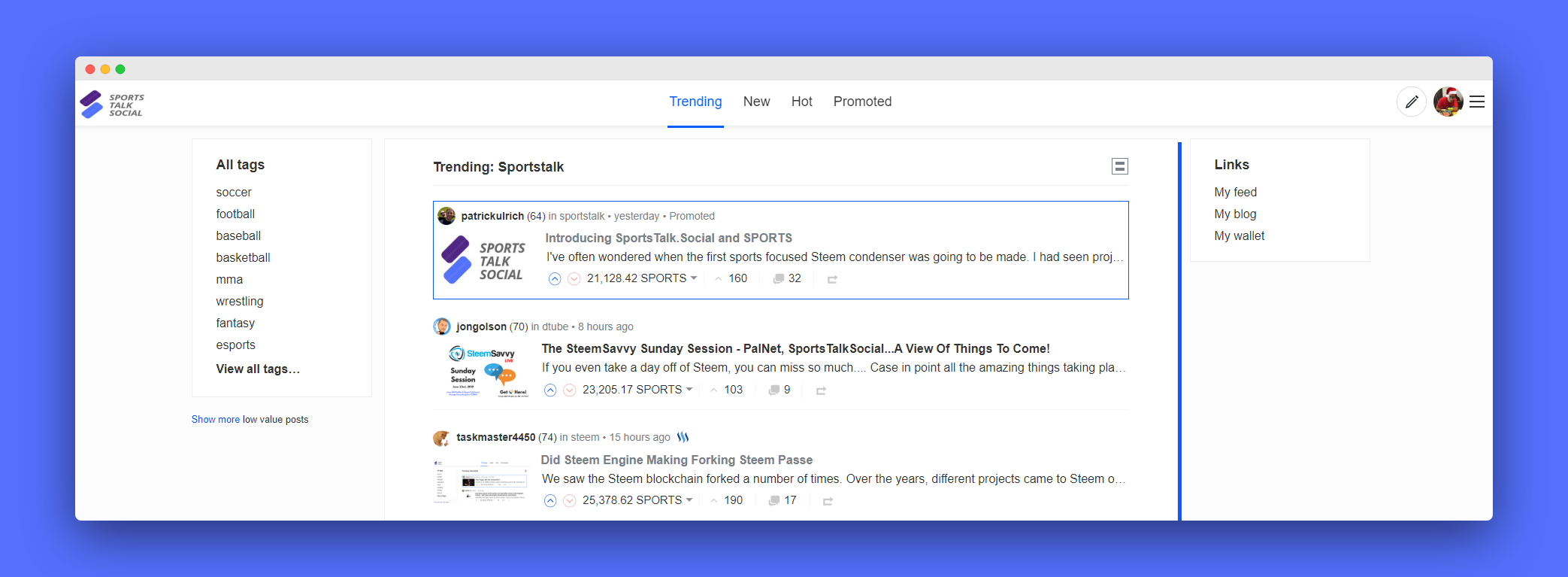Open the user profile avatar in header
This screenshot has height=577, width=1568.
pos(1448,102)
